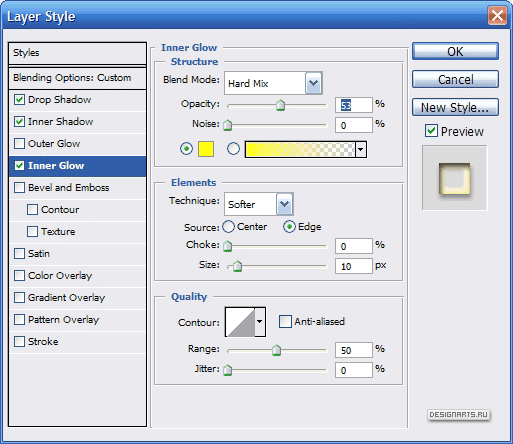513x444 pixels.
Task: Click the Opacity percent input field
Action: (x=354, y=105)
